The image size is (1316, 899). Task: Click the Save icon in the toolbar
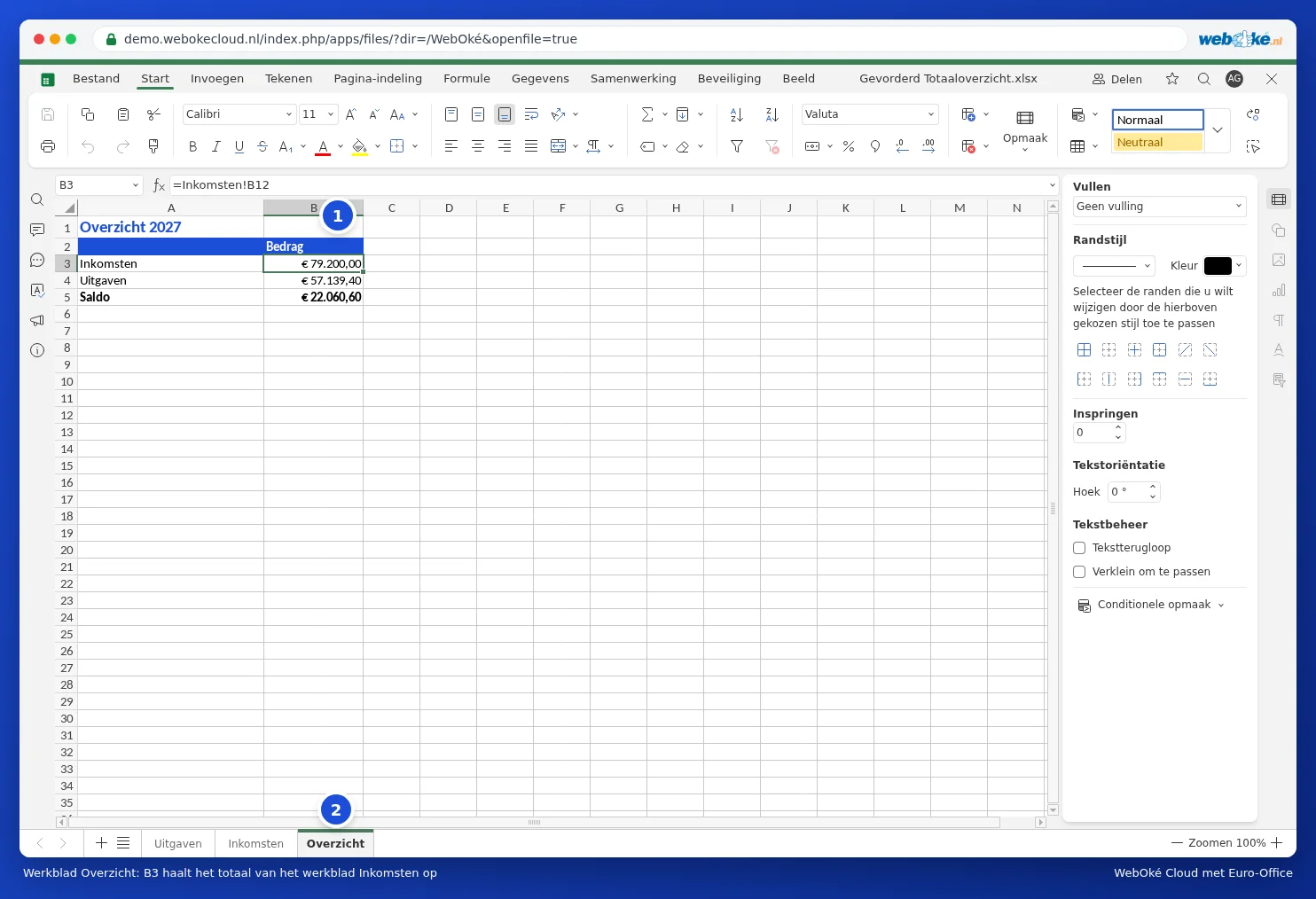click(48, 114)
